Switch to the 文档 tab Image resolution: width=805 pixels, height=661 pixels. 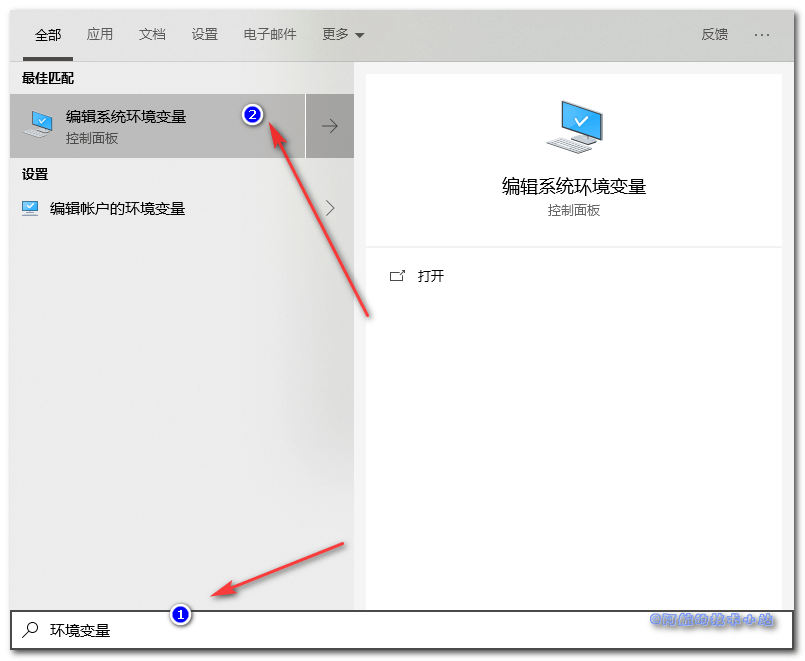pos(152,33)
